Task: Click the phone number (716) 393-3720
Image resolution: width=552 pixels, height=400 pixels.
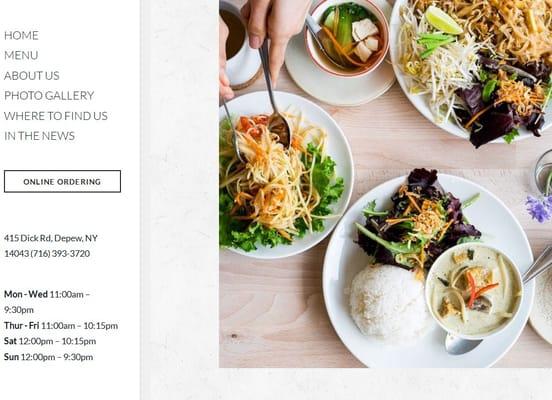Action: click(x=60, y=254)
